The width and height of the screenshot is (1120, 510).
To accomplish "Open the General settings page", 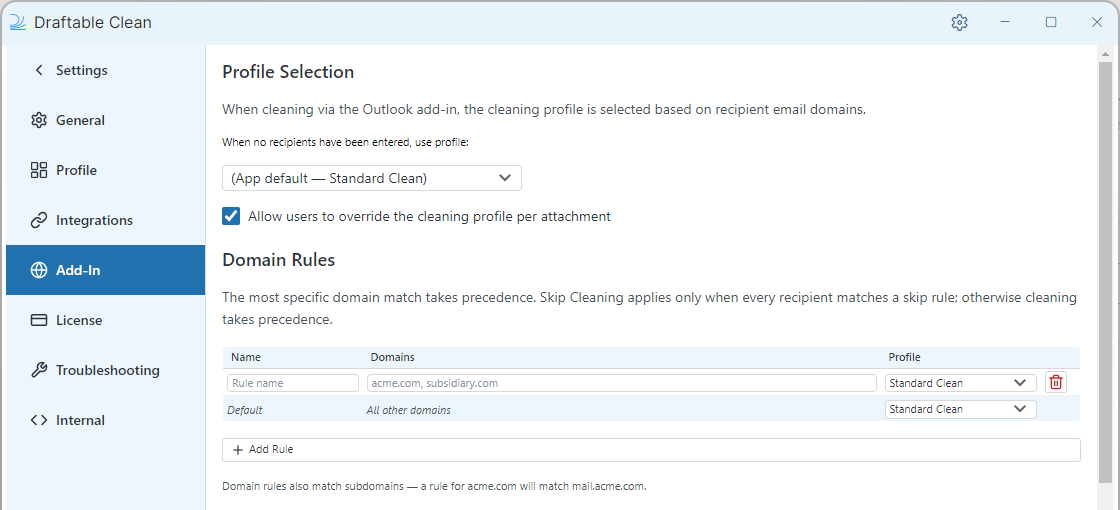I will (105, 120).
